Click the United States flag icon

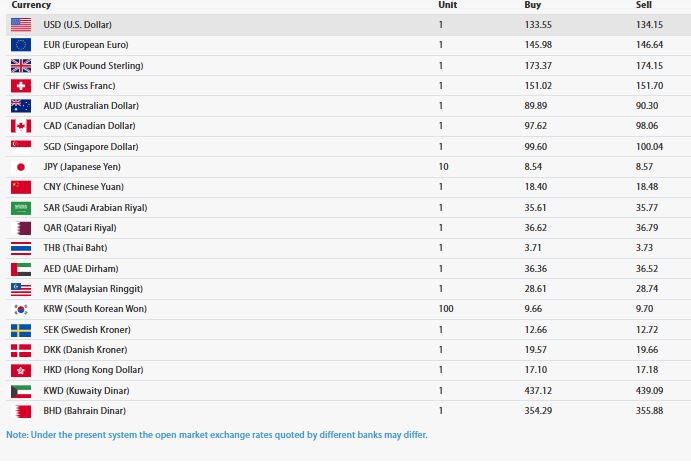pos(21,25)
